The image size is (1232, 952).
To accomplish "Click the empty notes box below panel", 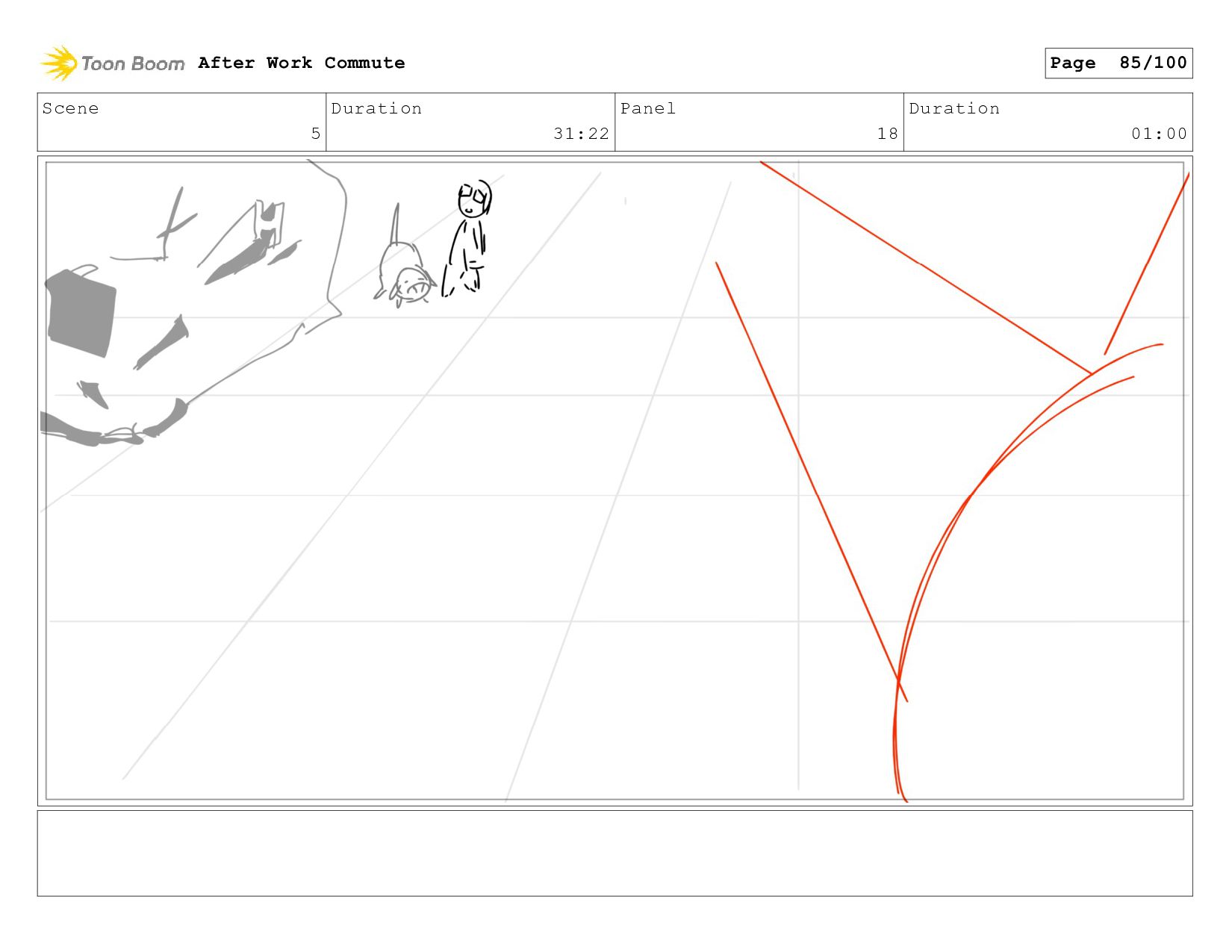I will [615, 853].
